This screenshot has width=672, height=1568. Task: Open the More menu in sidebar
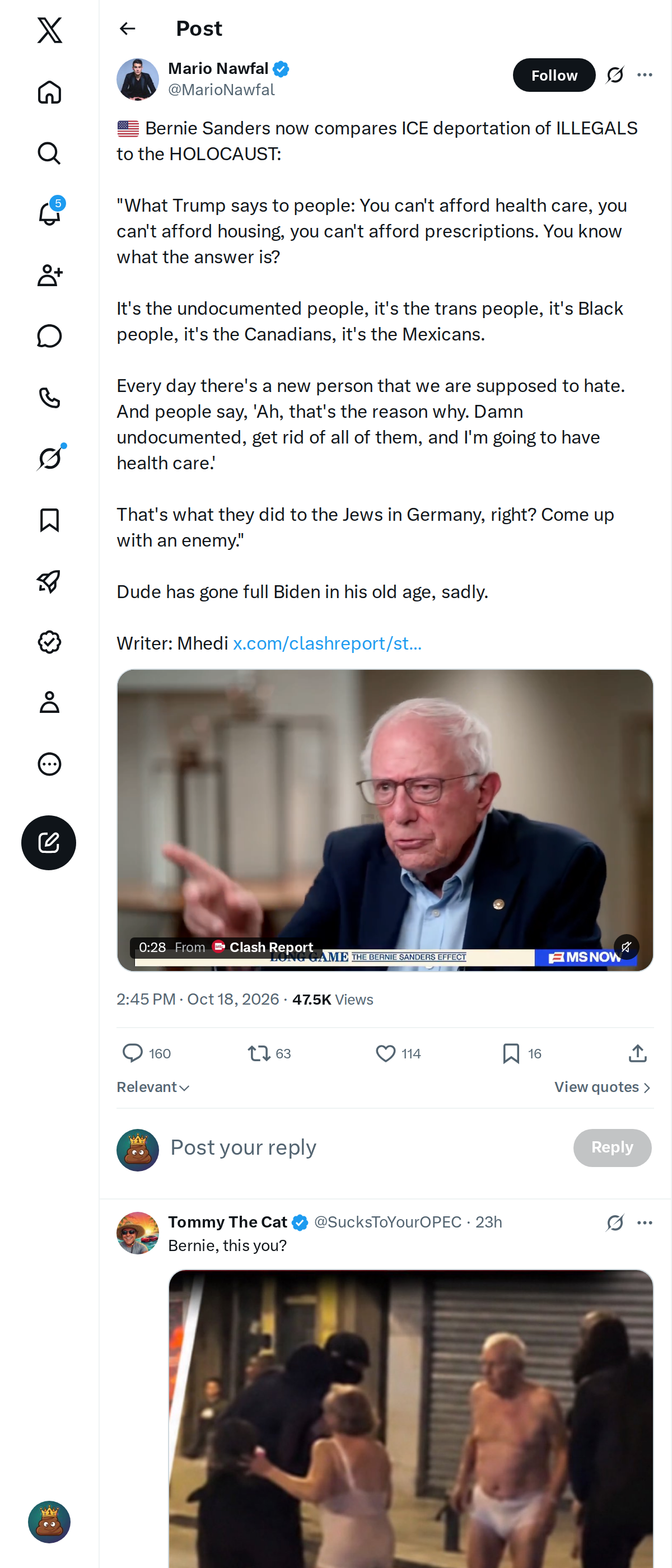click(x=49, y=764)
